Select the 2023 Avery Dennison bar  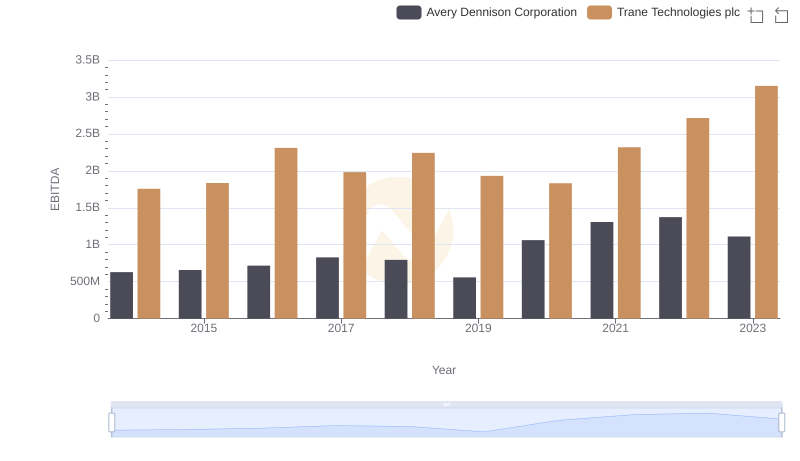pos(739,277)
